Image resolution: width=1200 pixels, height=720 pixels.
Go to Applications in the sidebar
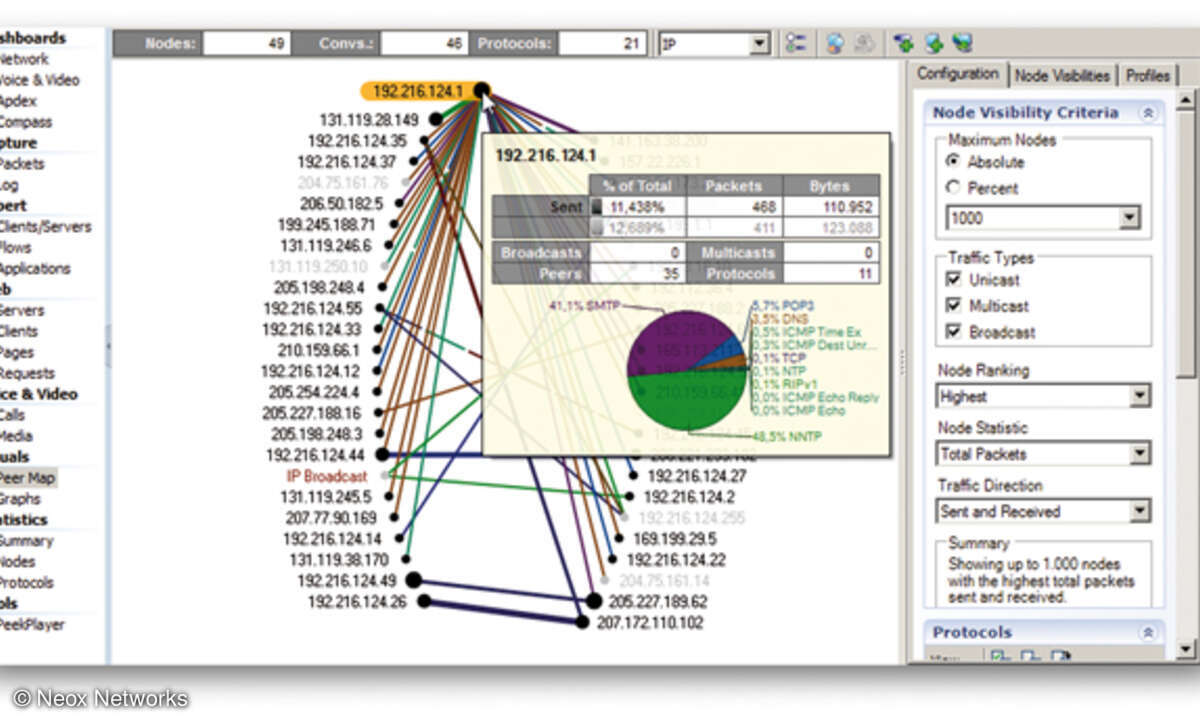coord(35,268)
